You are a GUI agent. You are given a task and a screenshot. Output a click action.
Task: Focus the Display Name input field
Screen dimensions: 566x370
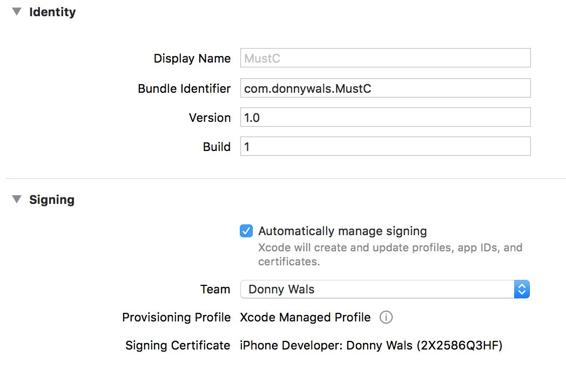pyautogui.click(x=385, y=58)
